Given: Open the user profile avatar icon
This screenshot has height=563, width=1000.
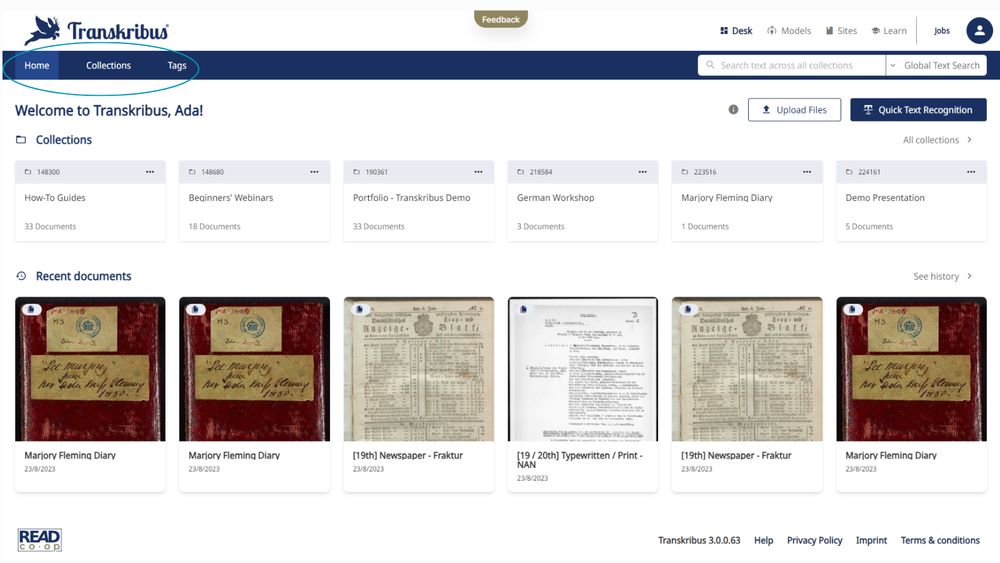Looking at the screenshot, I should pos(979,31).
